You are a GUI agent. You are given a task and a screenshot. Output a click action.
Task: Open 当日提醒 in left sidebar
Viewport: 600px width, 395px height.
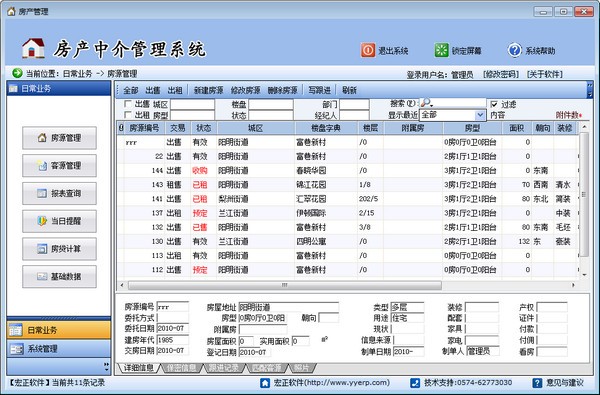59,221
